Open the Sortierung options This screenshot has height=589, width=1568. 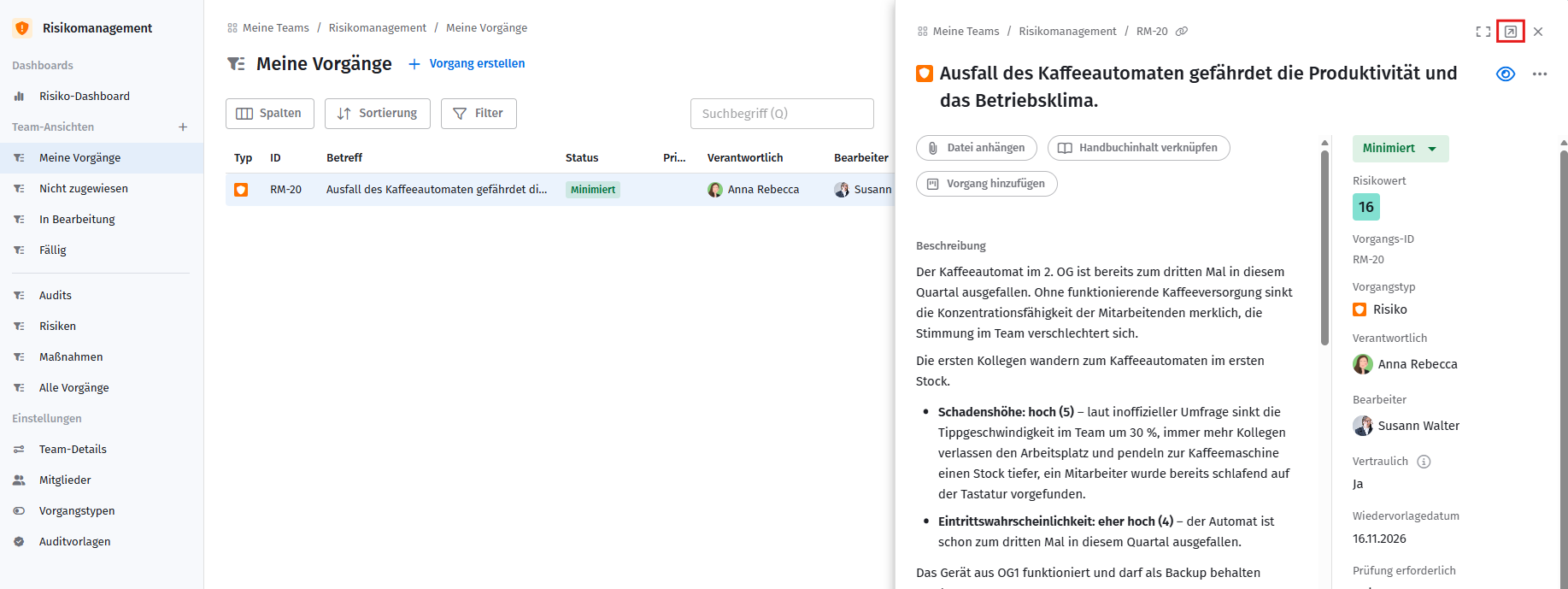pyautogui.click(x=377, y=114)
